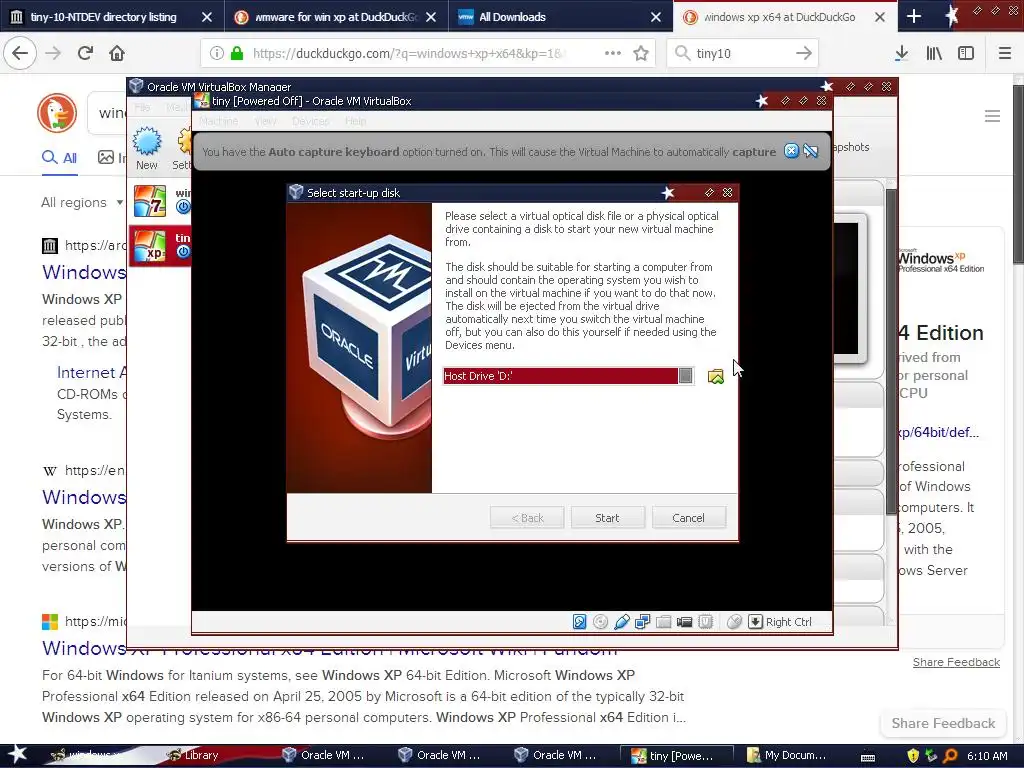The width and height of the screenshot is (1024, 768).
Task: Open Devices menu in tiny VM window
Action: pyautogui.click(x=311, y=121)
